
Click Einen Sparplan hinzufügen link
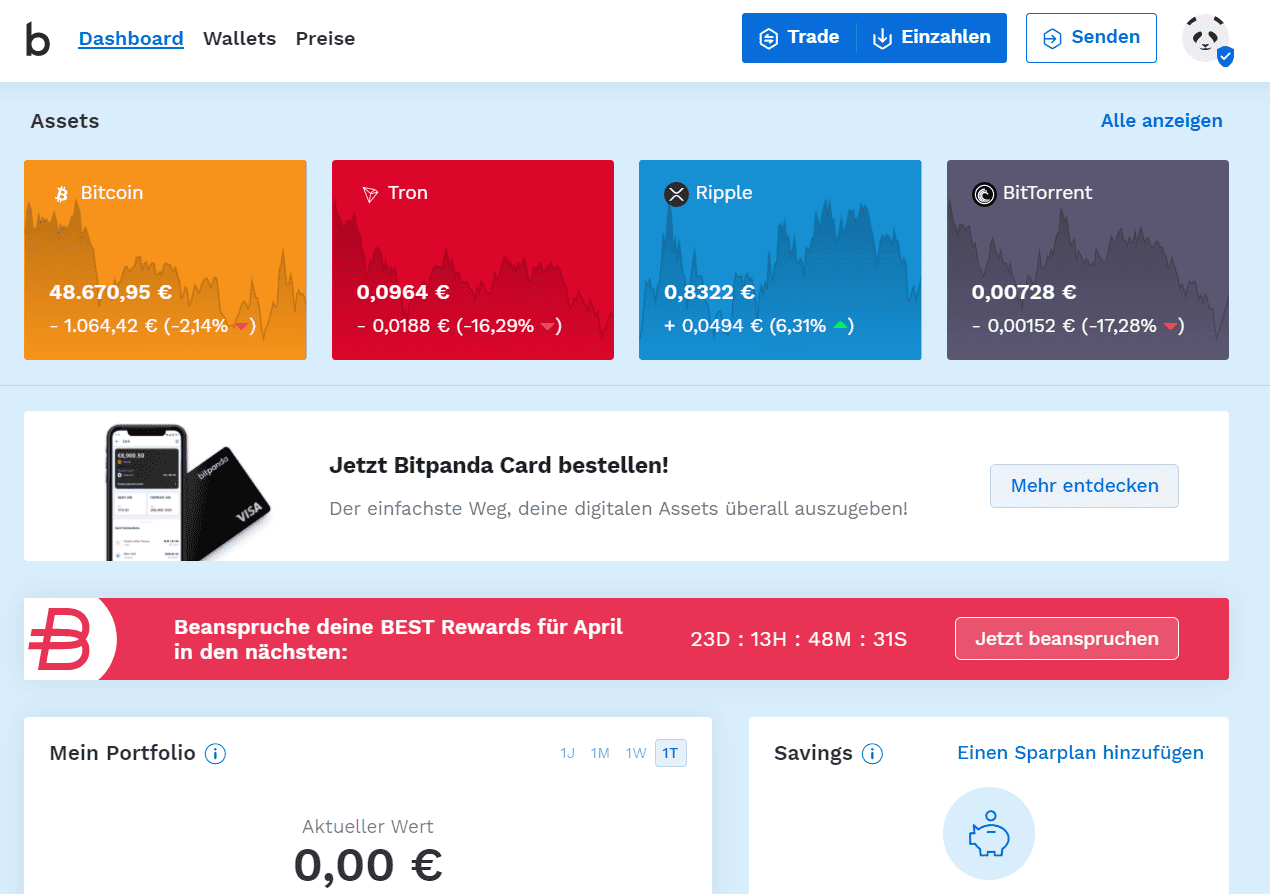1080,753
